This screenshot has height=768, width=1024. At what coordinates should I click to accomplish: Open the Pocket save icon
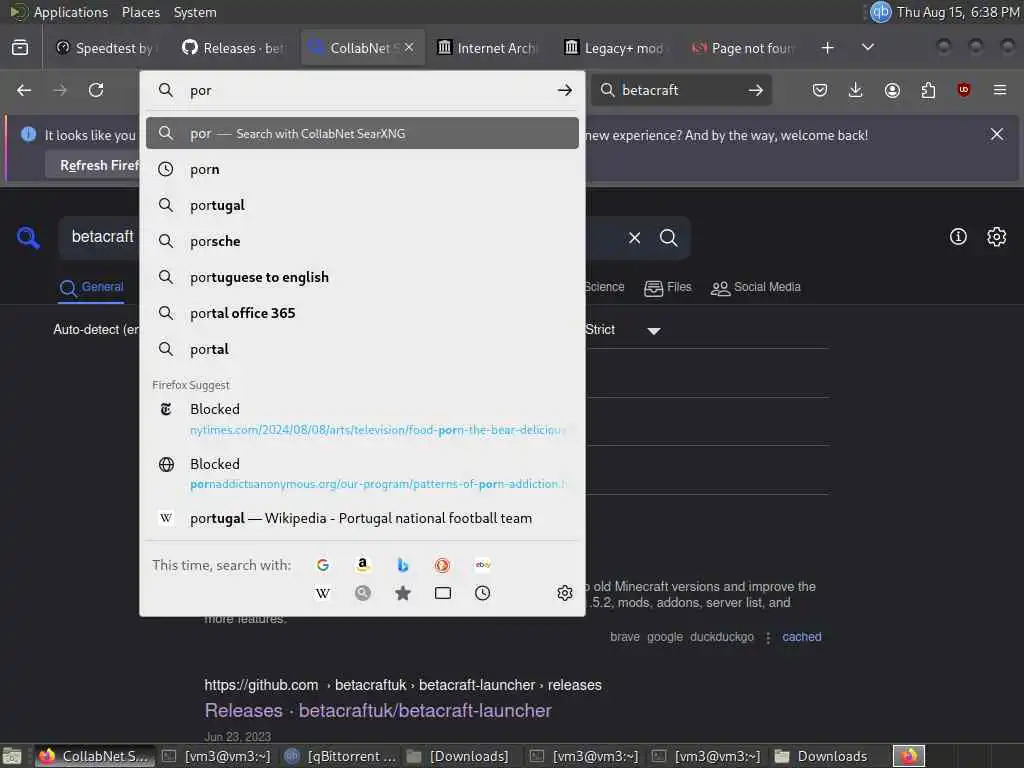pyautogui.click(x=820, y=90)
